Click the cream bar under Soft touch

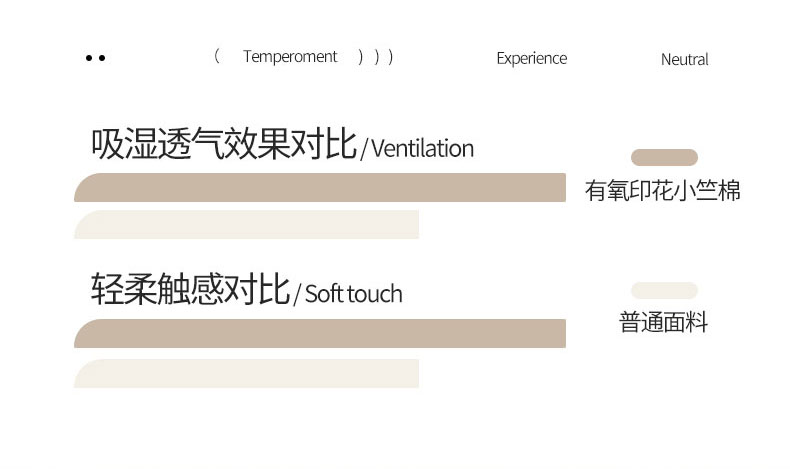point(247,373)
